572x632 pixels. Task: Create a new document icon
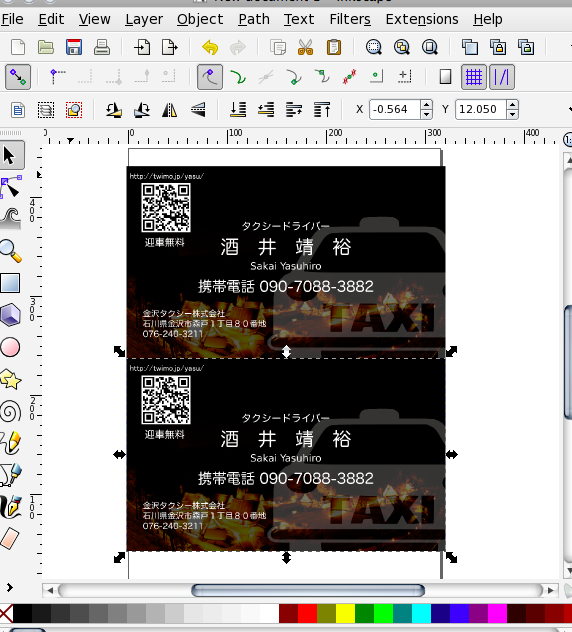(x=18, y=47)
